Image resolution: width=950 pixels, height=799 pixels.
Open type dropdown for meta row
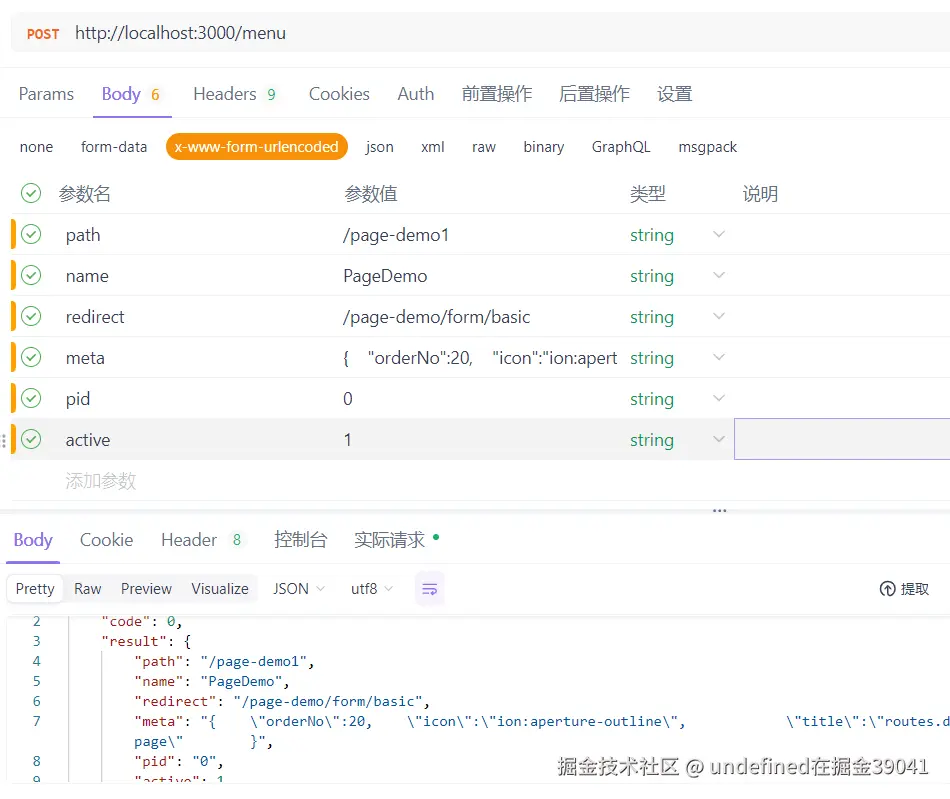tap(719, 357)
